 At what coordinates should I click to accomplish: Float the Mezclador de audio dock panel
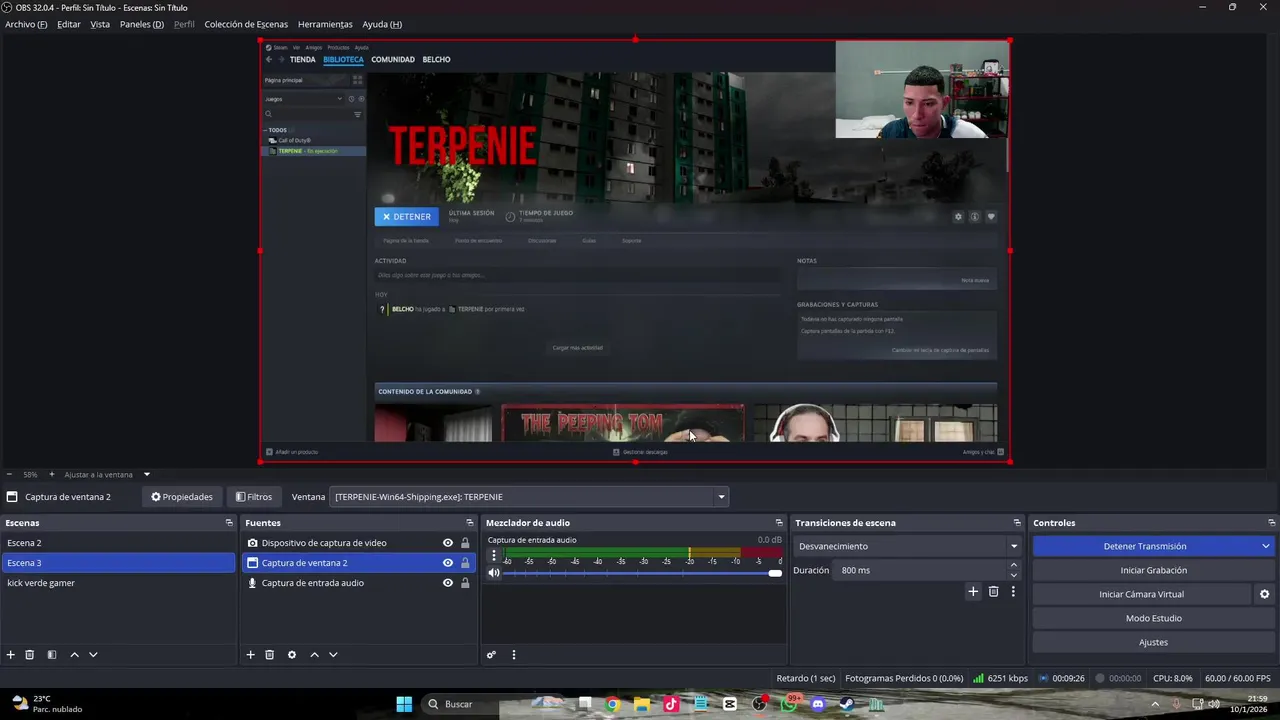point(779,523)
